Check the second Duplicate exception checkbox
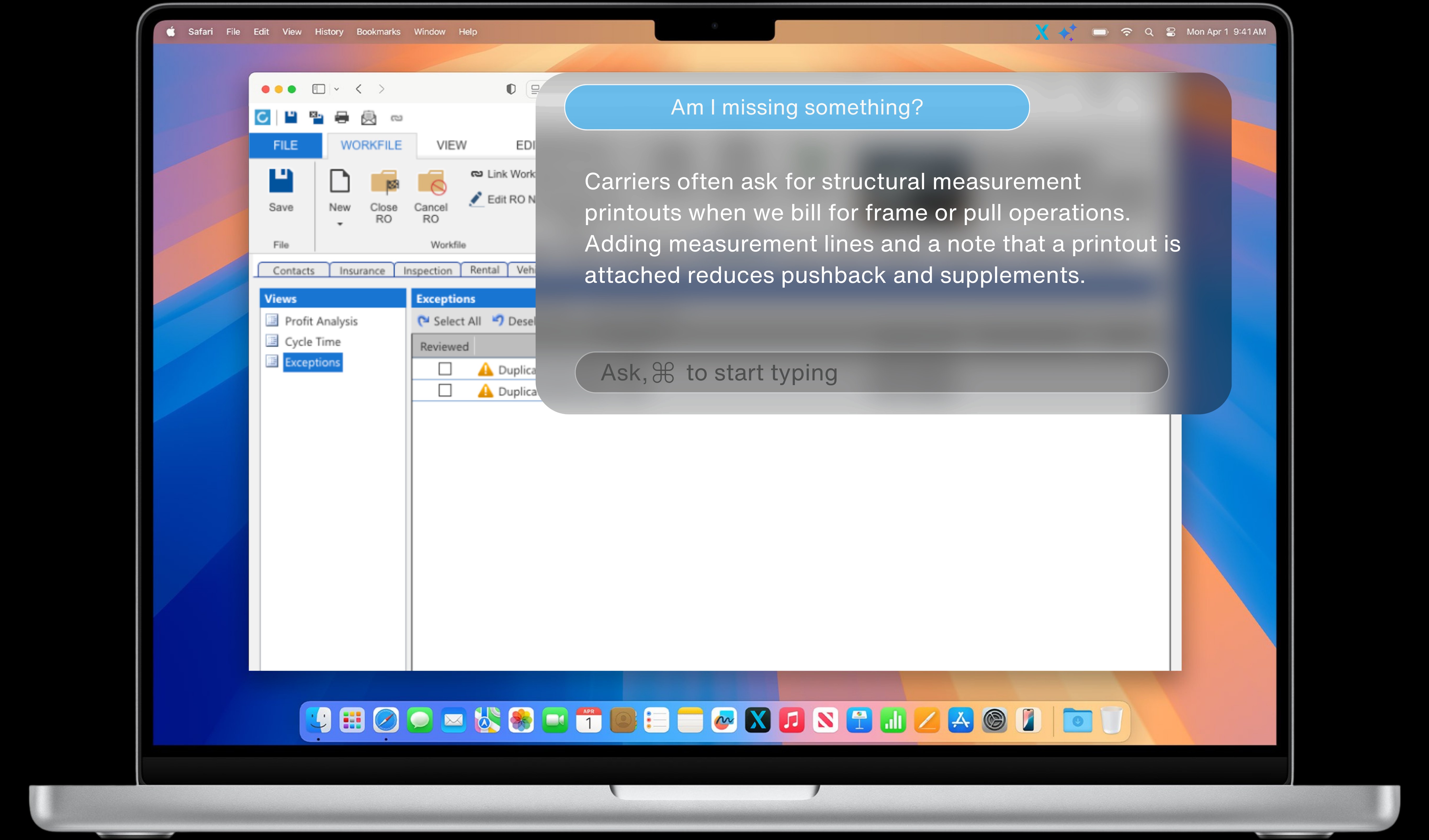Screen dimensions: 1429x840 (445, 391)
